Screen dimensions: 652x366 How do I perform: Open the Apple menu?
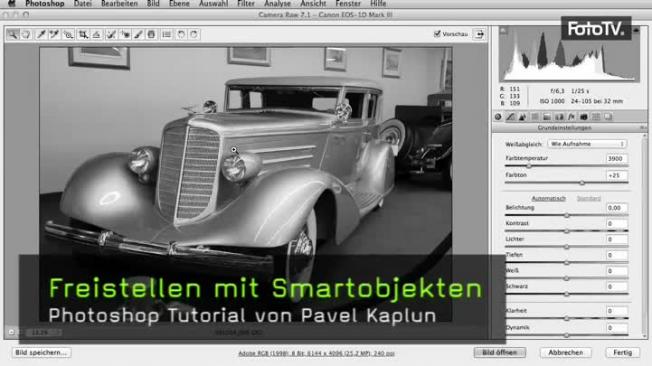point(12,3)
